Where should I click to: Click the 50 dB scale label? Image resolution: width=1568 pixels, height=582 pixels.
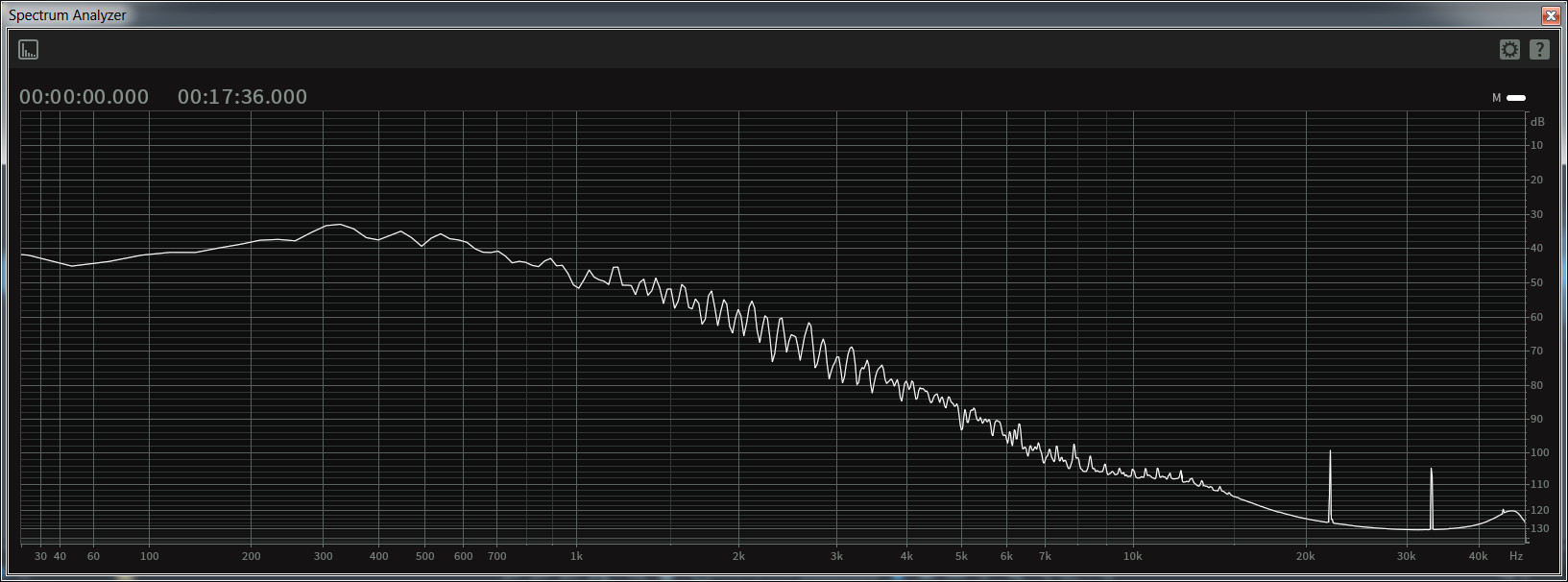1536,282
